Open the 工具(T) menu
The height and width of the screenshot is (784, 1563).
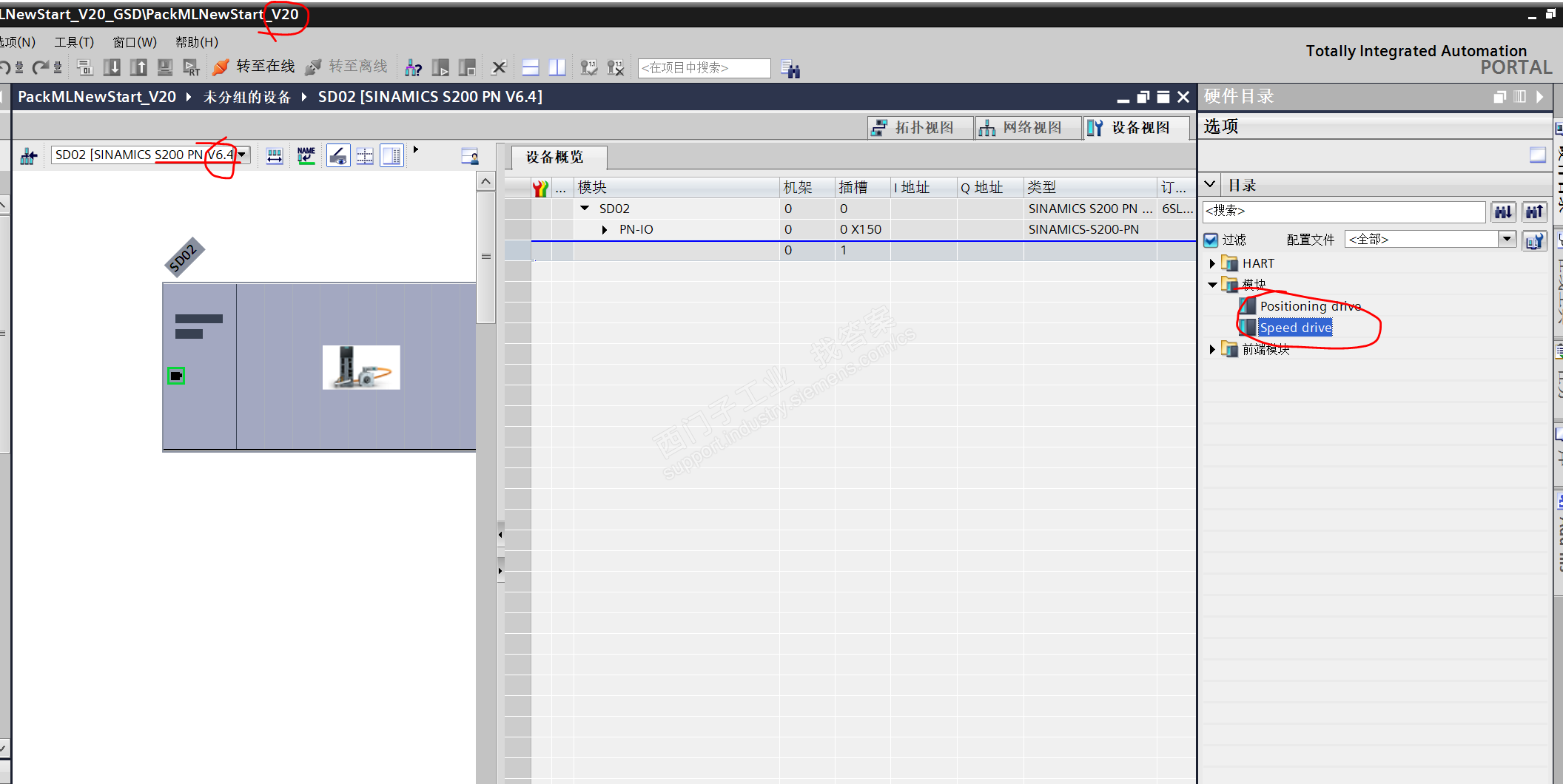coord(74,42)
